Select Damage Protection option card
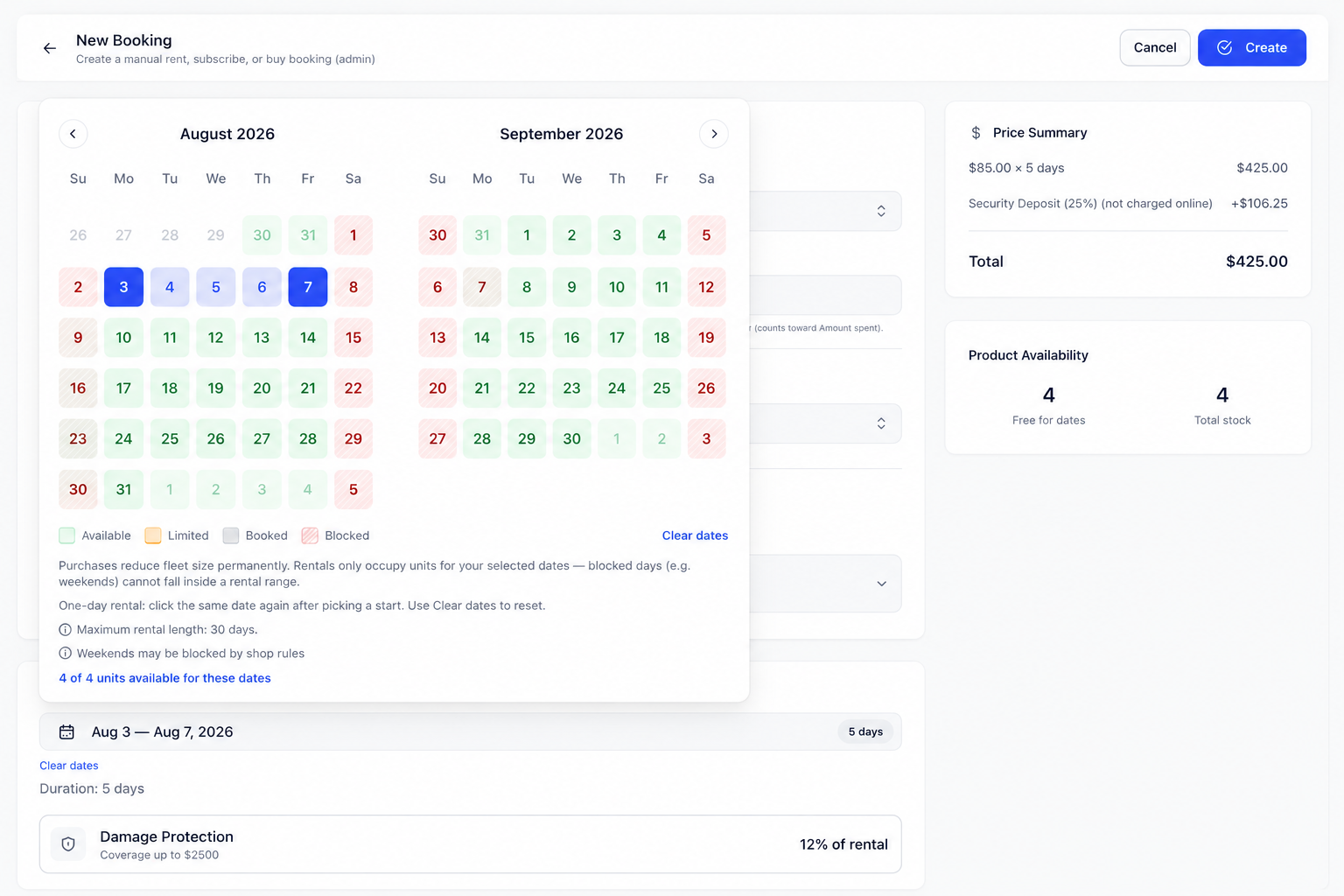1344x896 pixels. (470, 844)
